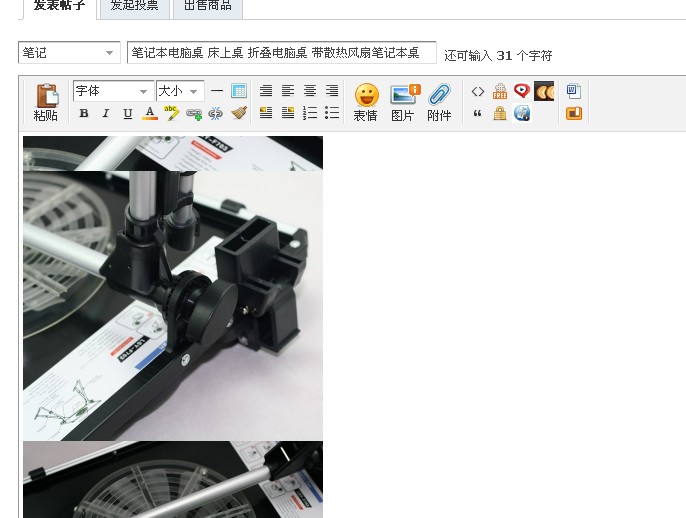This screenshot has width=686, height=518.
Task: Align text right
Action: [332, 91]
